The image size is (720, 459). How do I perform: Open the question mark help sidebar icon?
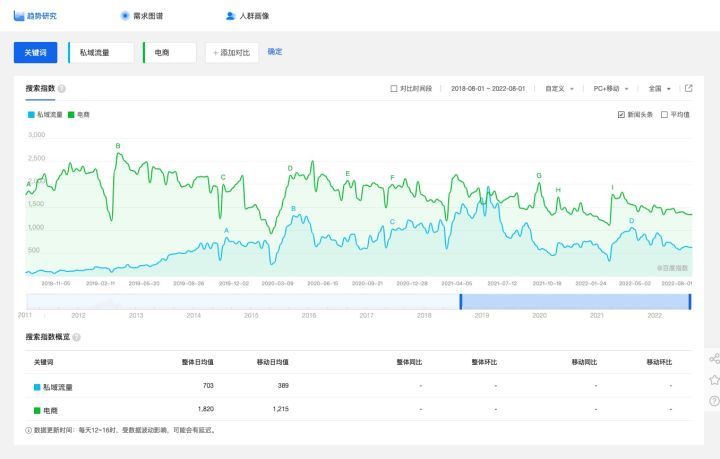tap(713, 401)
